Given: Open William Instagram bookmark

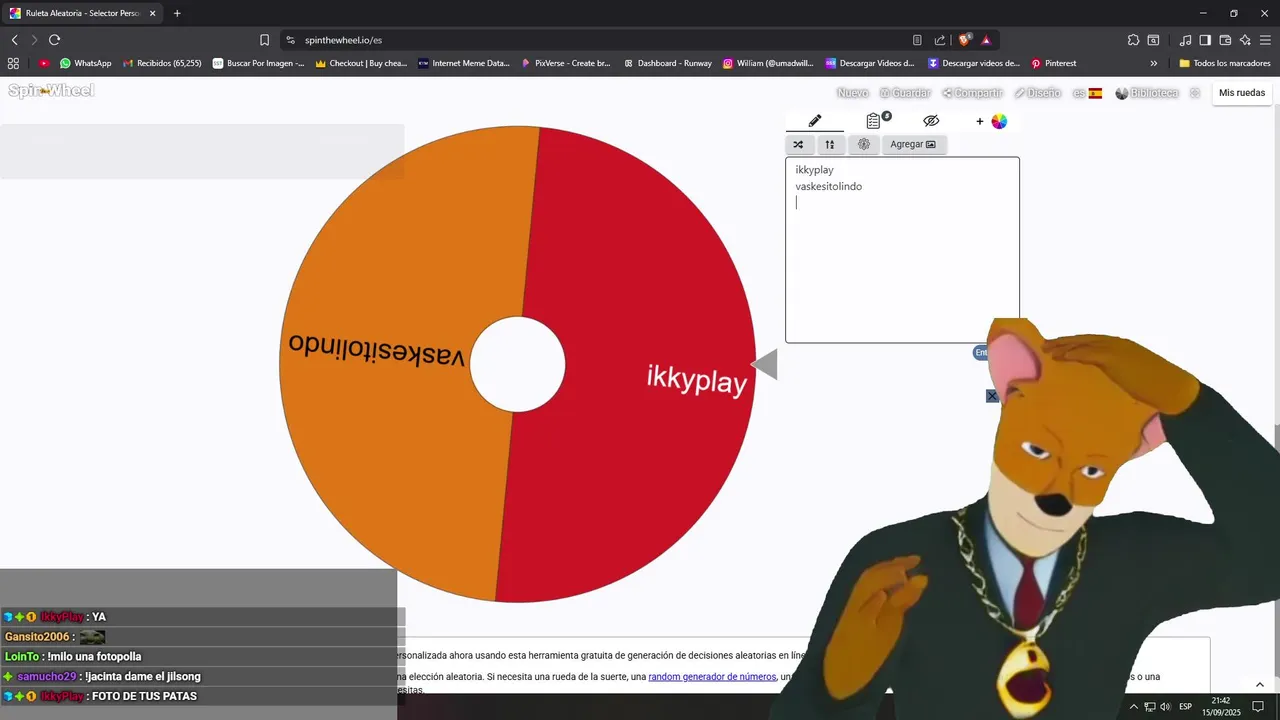Looking at the screenshot, I should pos(768,63).
